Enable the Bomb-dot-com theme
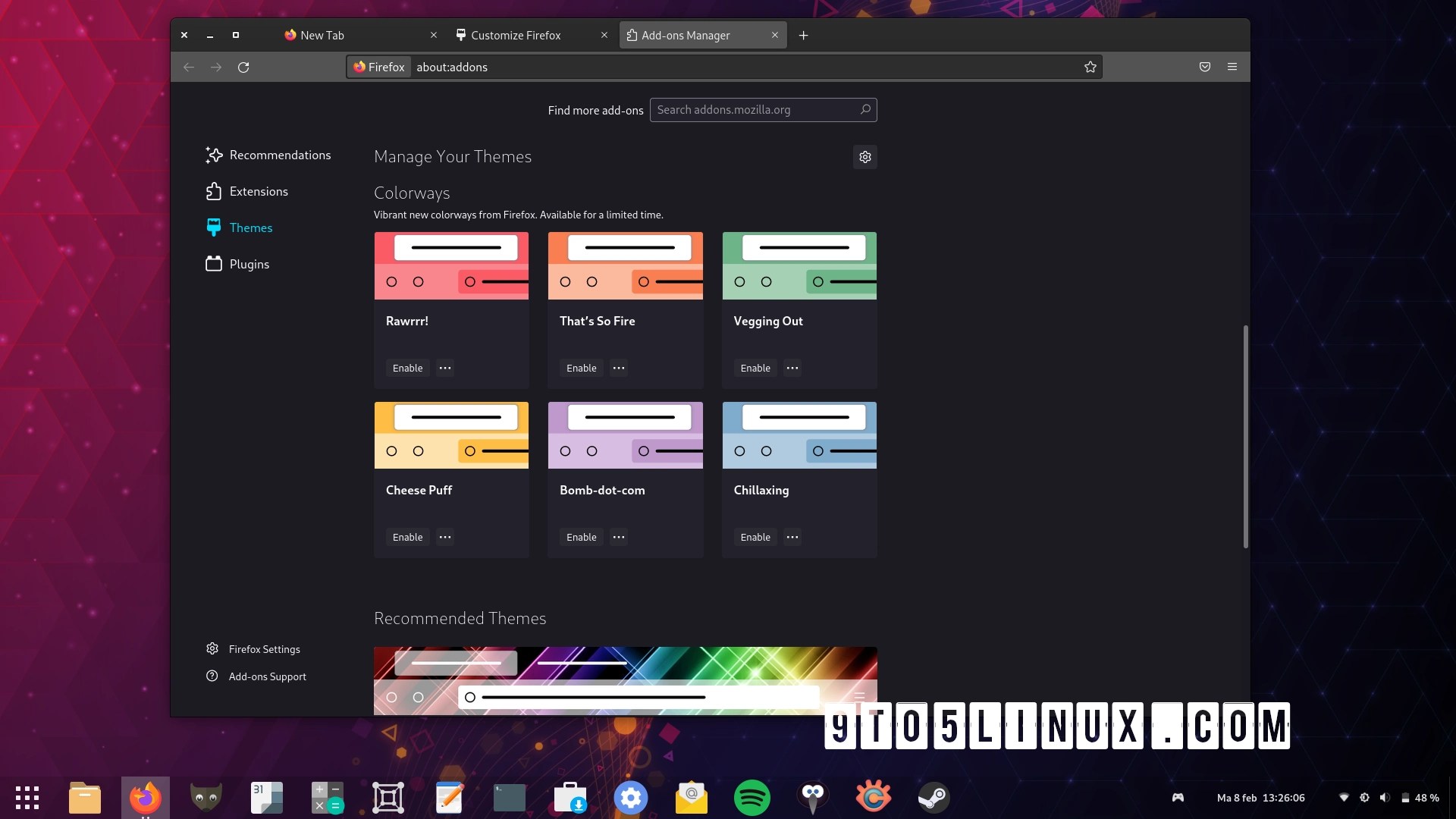The height and width of the screenshot is (819, 1456). [581, 537]
